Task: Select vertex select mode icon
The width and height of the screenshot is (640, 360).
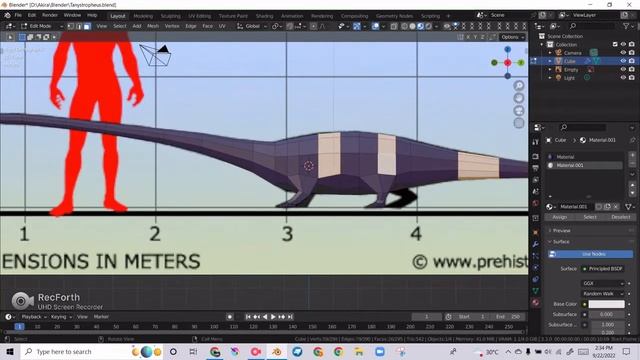Action: (71, 26)
